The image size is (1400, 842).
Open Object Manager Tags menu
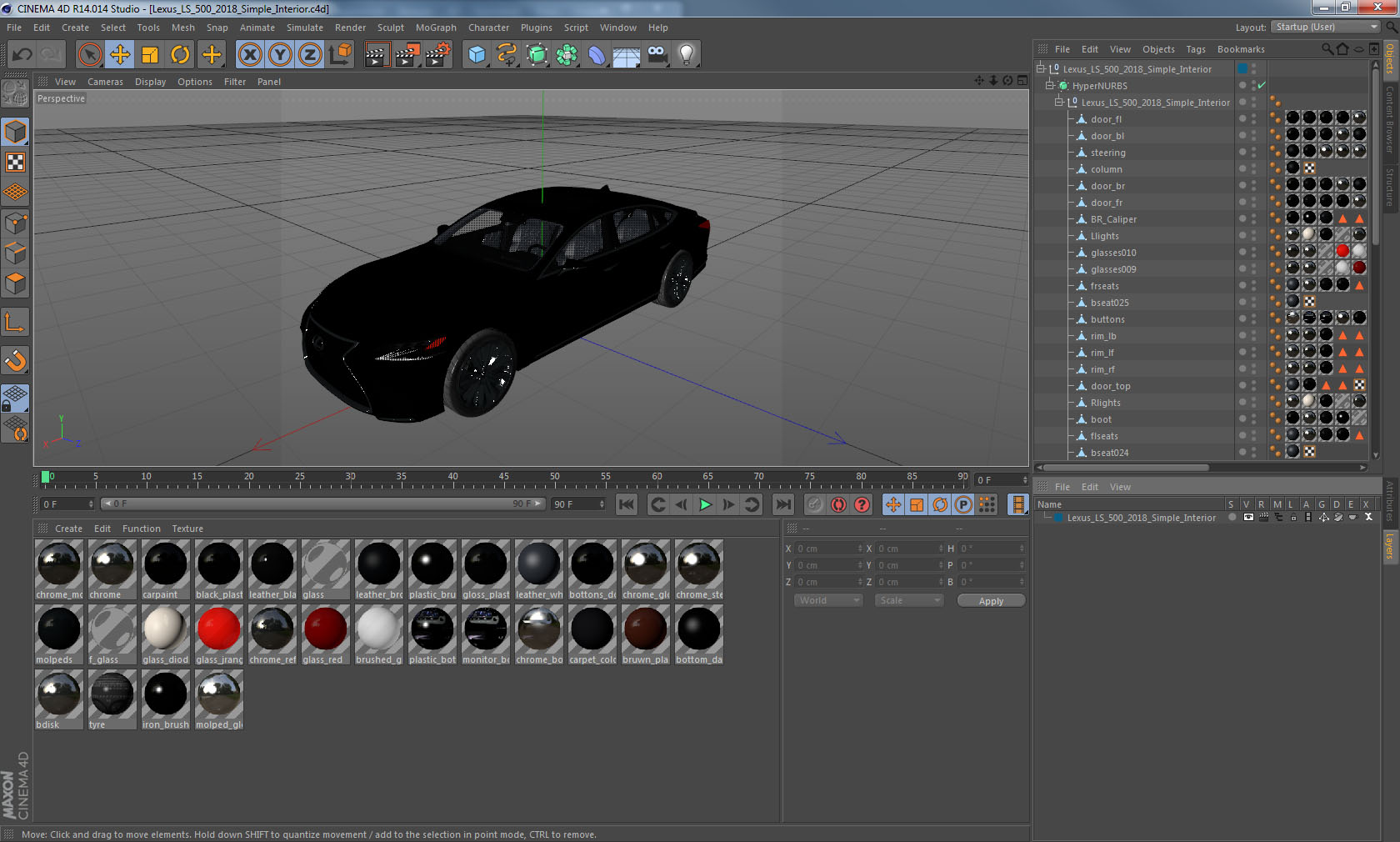tap(1196, 49)
